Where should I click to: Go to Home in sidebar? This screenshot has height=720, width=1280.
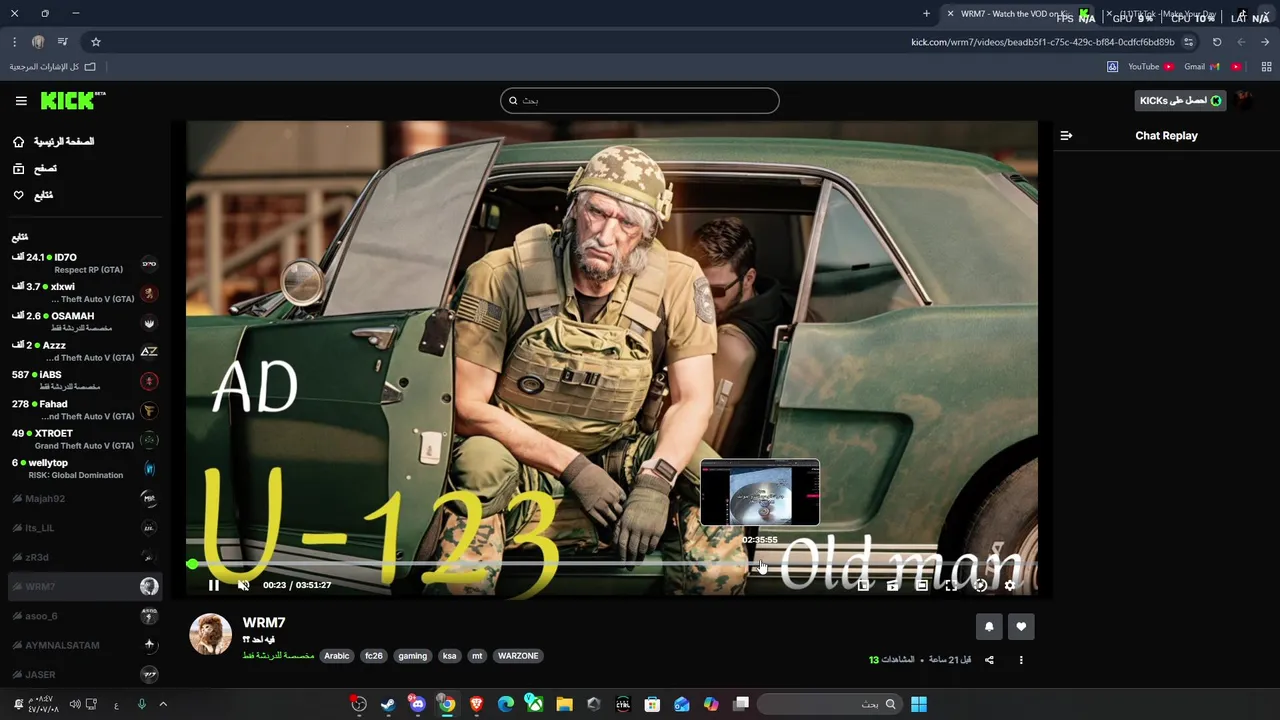(x=54, y=142)
